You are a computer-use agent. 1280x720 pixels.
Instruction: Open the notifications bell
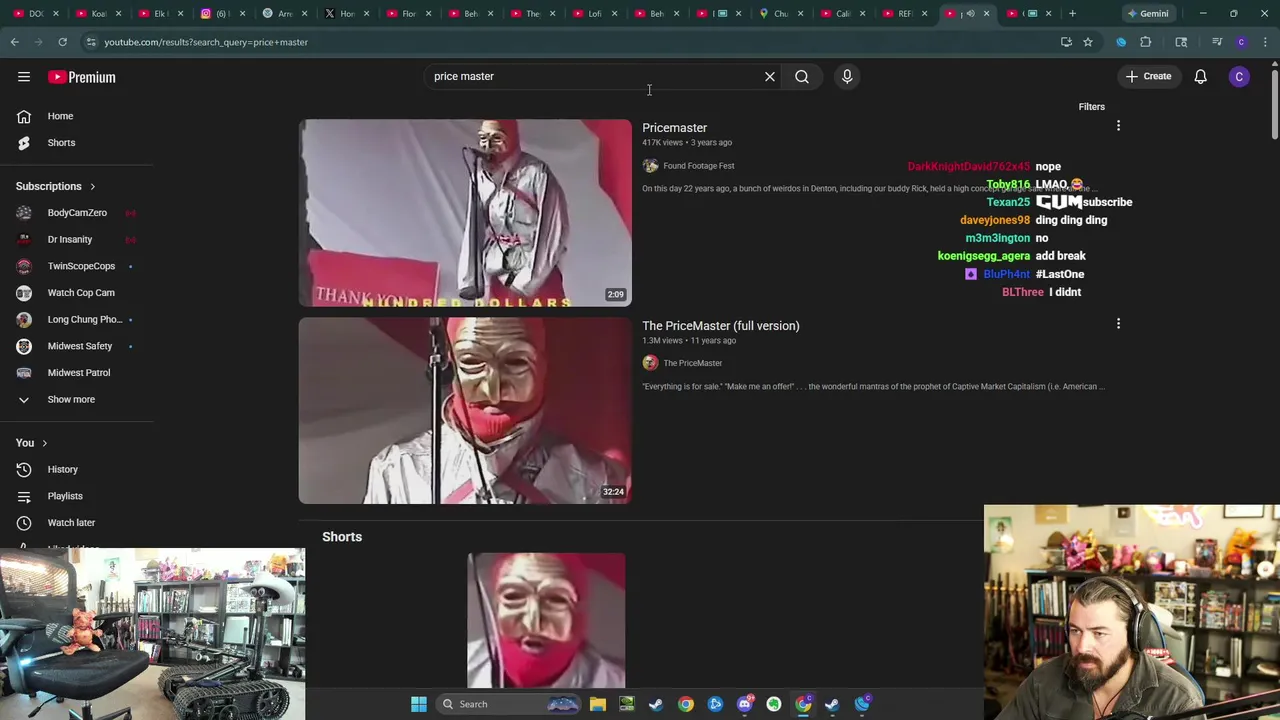pyautogui.click(x=1201, y=77)
